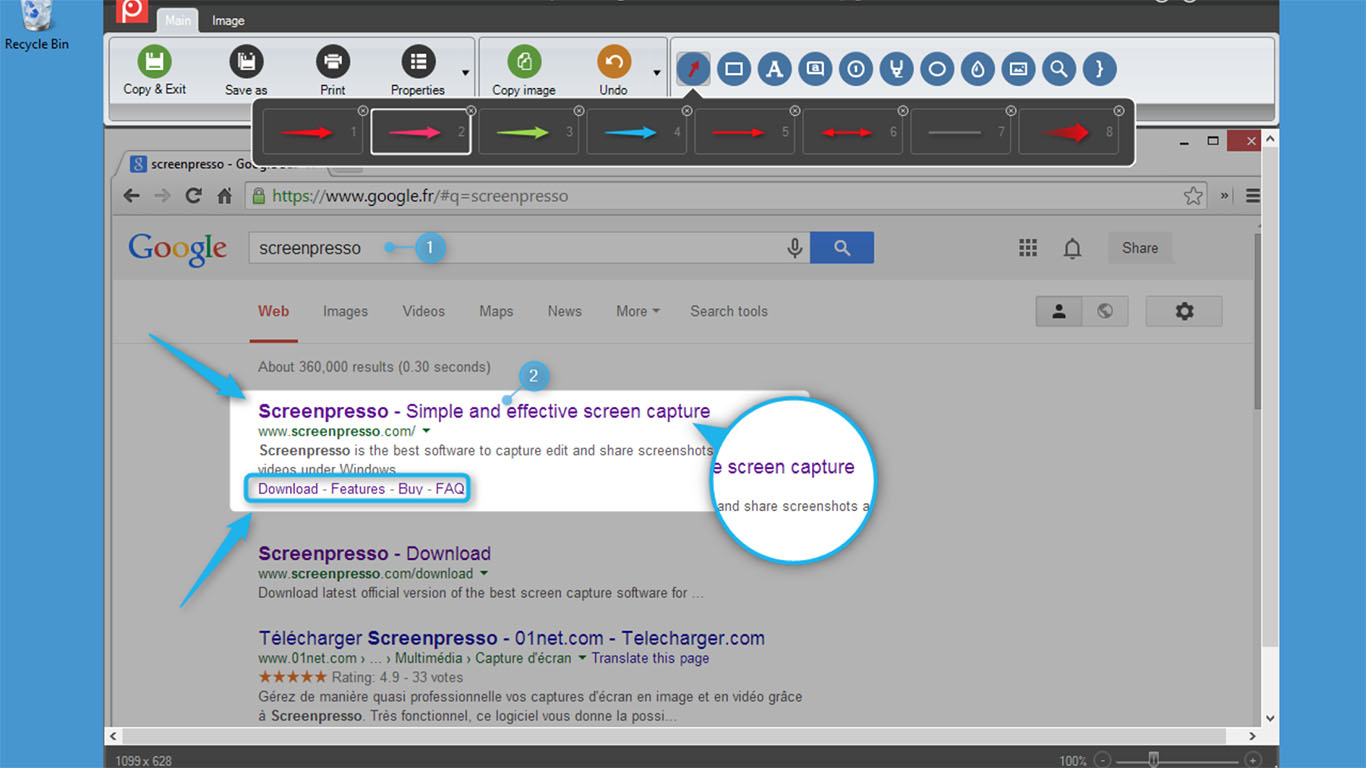Click the zoom slider handle
The width and height of the screenshot is (1366, 768).
(x=1153, y=759)
